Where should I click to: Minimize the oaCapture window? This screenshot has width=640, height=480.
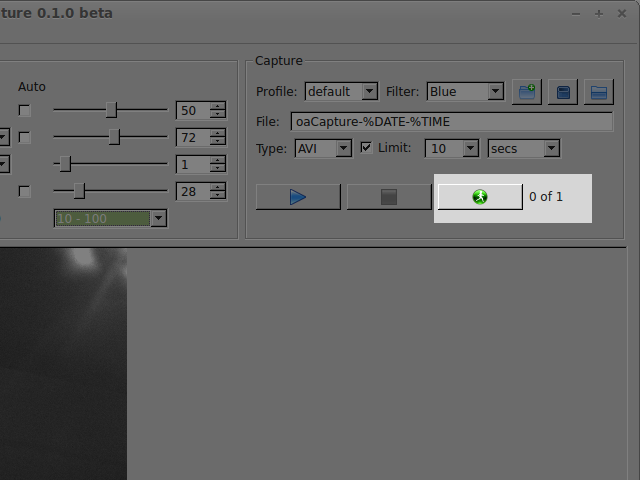tap(576, 14)
